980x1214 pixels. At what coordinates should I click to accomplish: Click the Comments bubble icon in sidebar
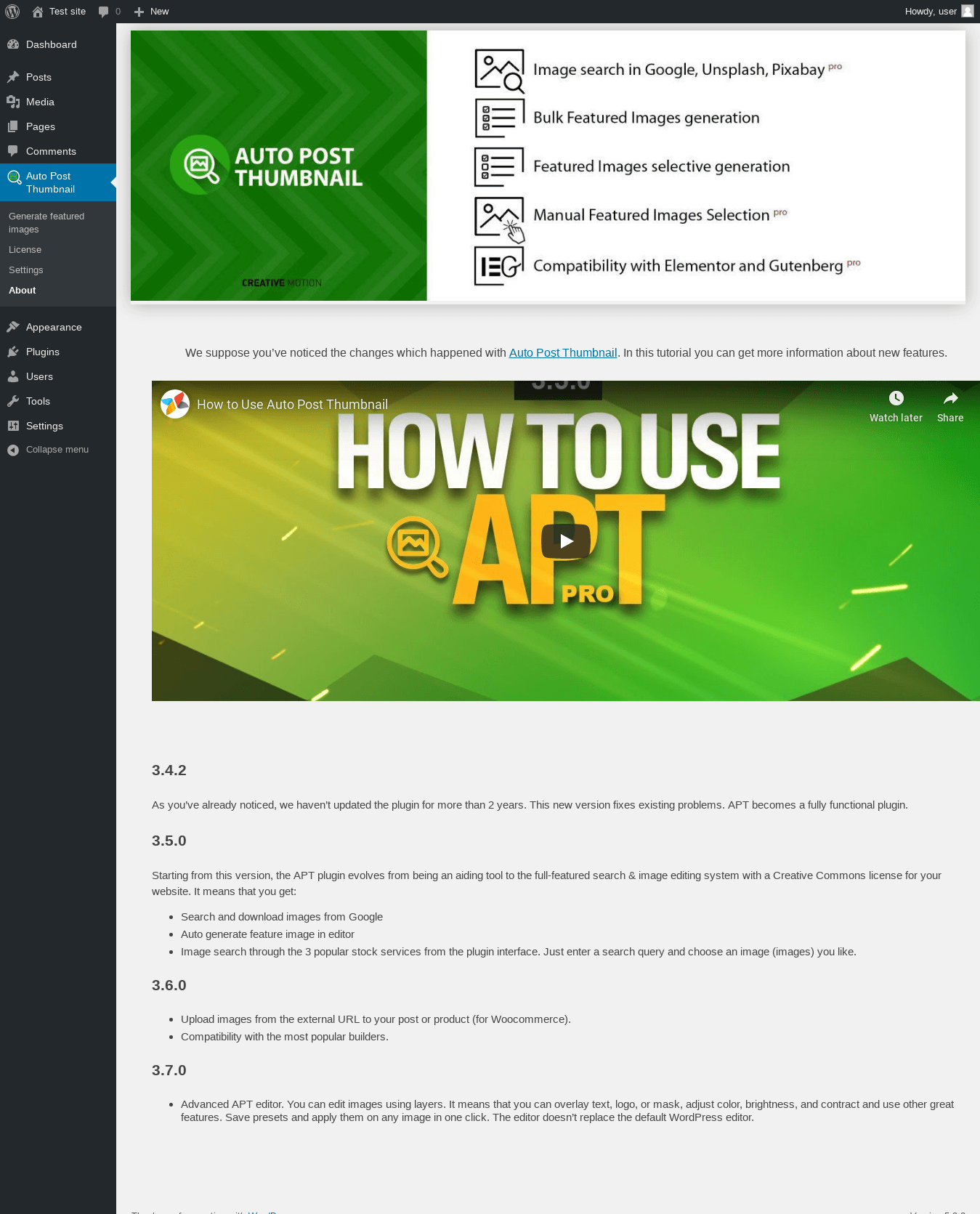click(13, 151)
